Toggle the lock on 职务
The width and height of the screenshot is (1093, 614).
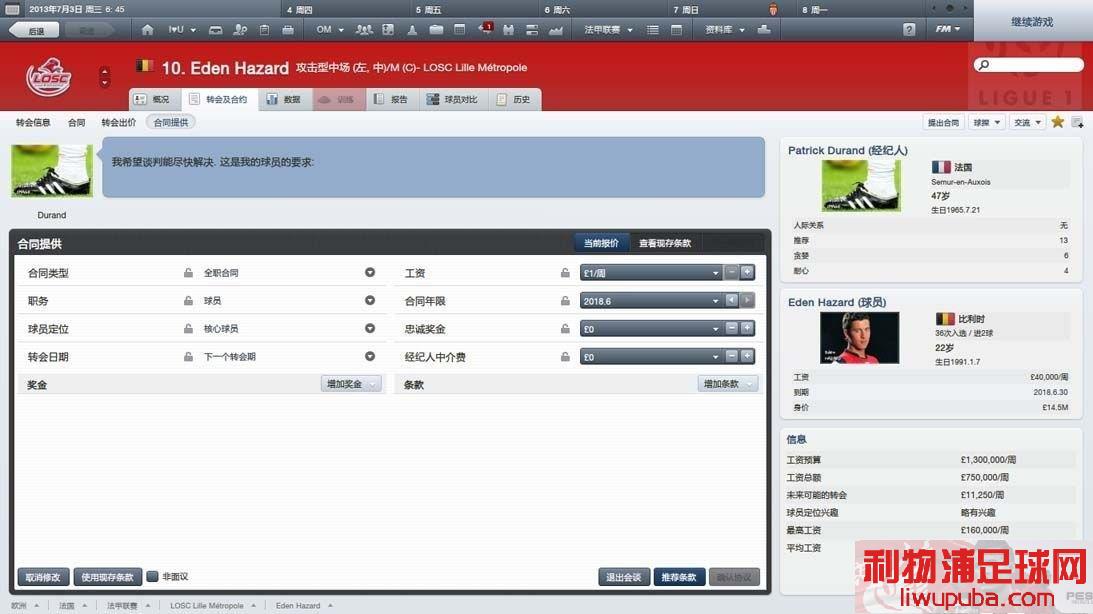click(188, 300)
